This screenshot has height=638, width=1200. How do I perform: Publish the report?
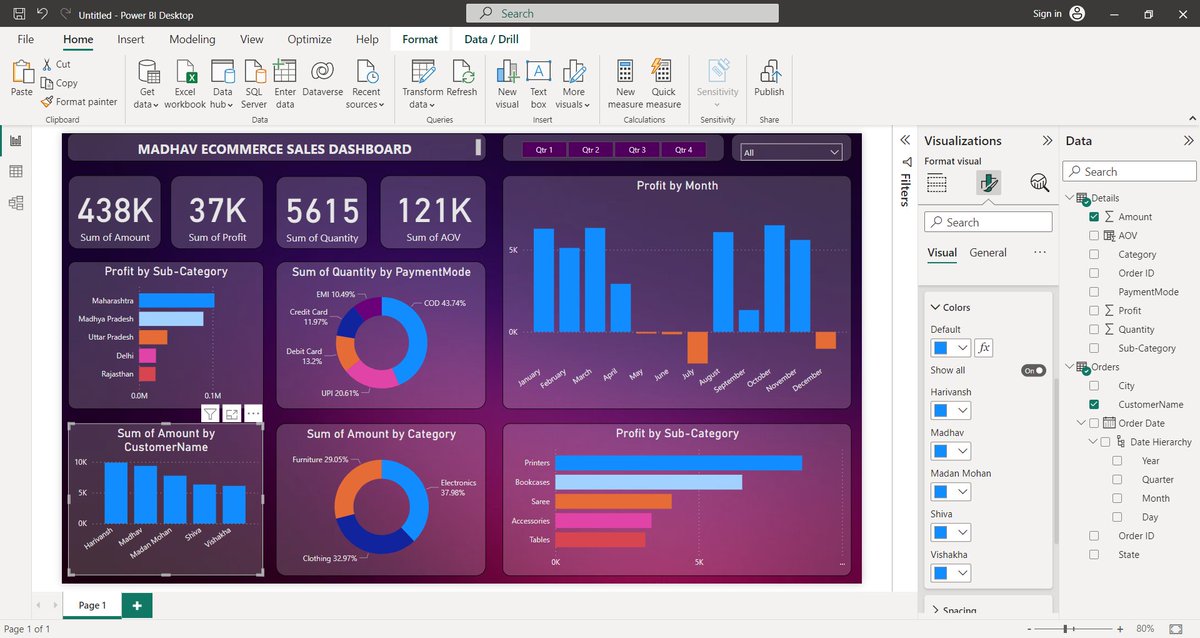769,79
